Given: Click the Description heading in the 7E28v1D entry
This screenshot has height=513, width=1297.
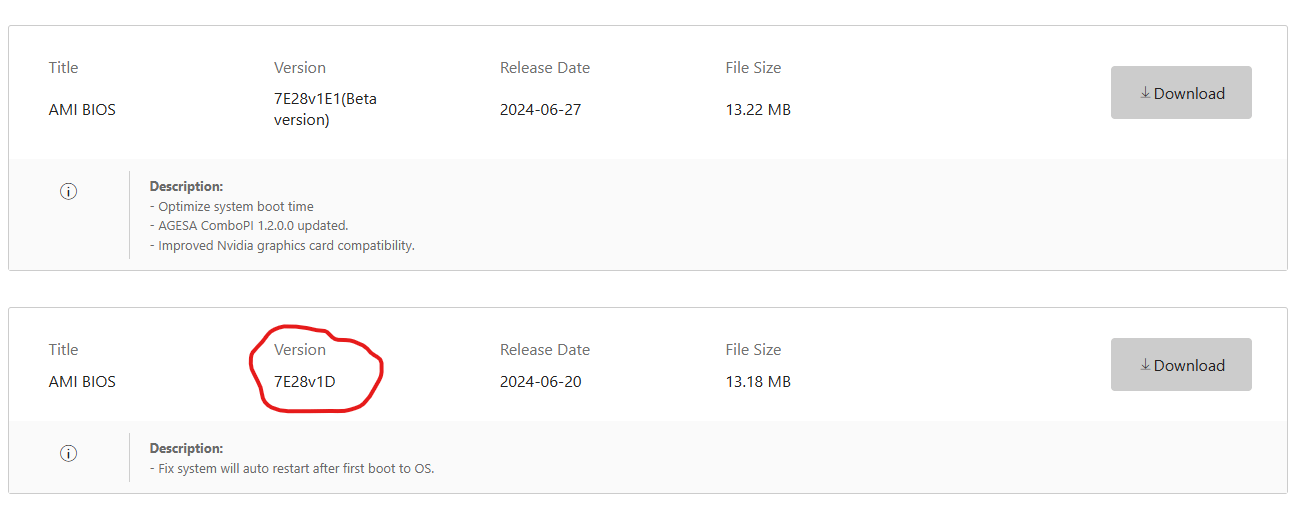Looking at the screenshot, I should click(186, 448).
